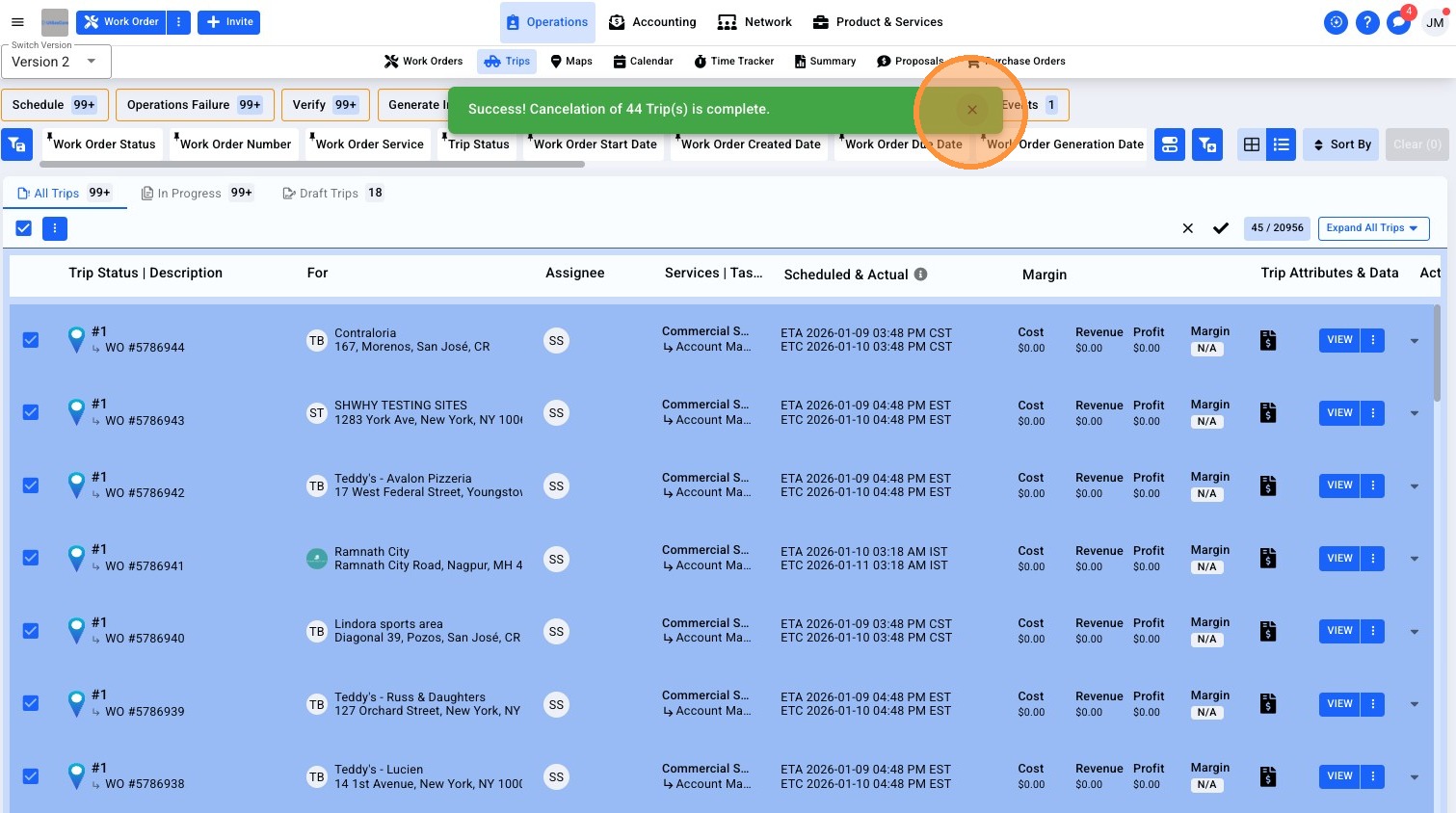Click the X icon beside the selection count
Image resolution: width=1456 pixels, height=813 pixels.
[1187, 228]
